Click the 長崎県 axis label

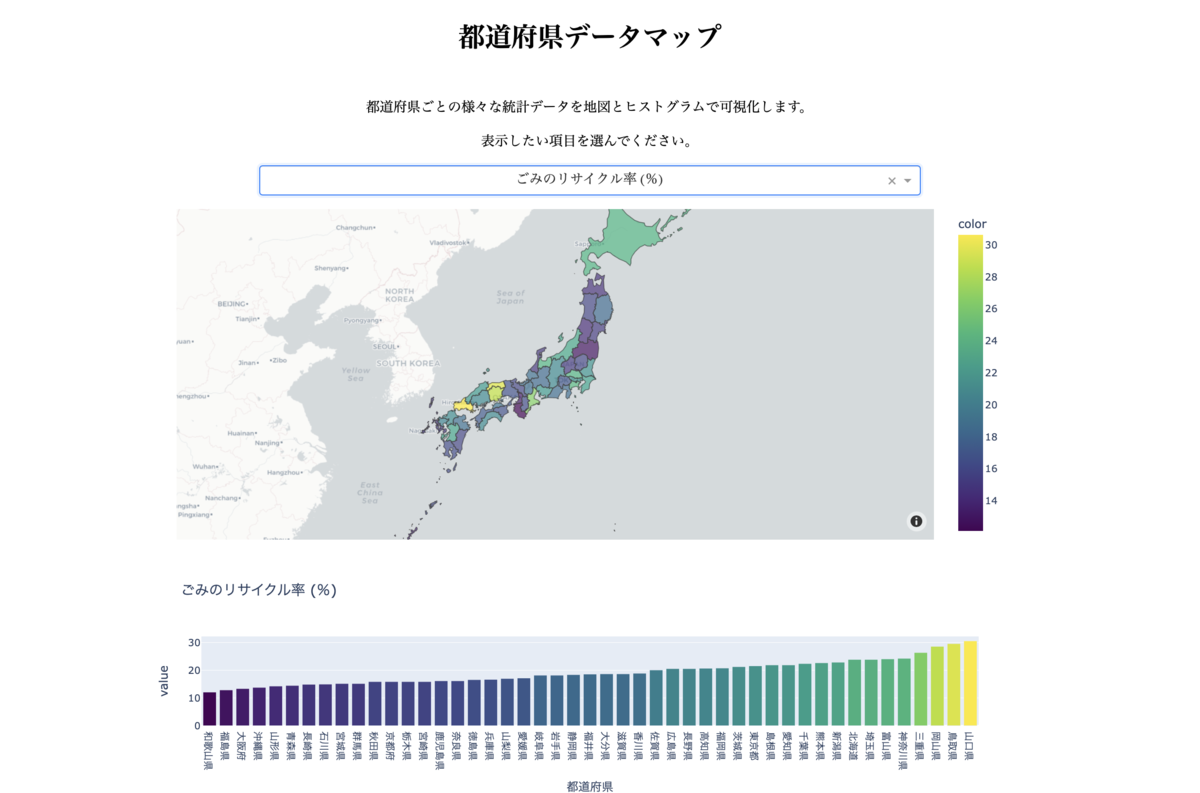pos(309,745)
